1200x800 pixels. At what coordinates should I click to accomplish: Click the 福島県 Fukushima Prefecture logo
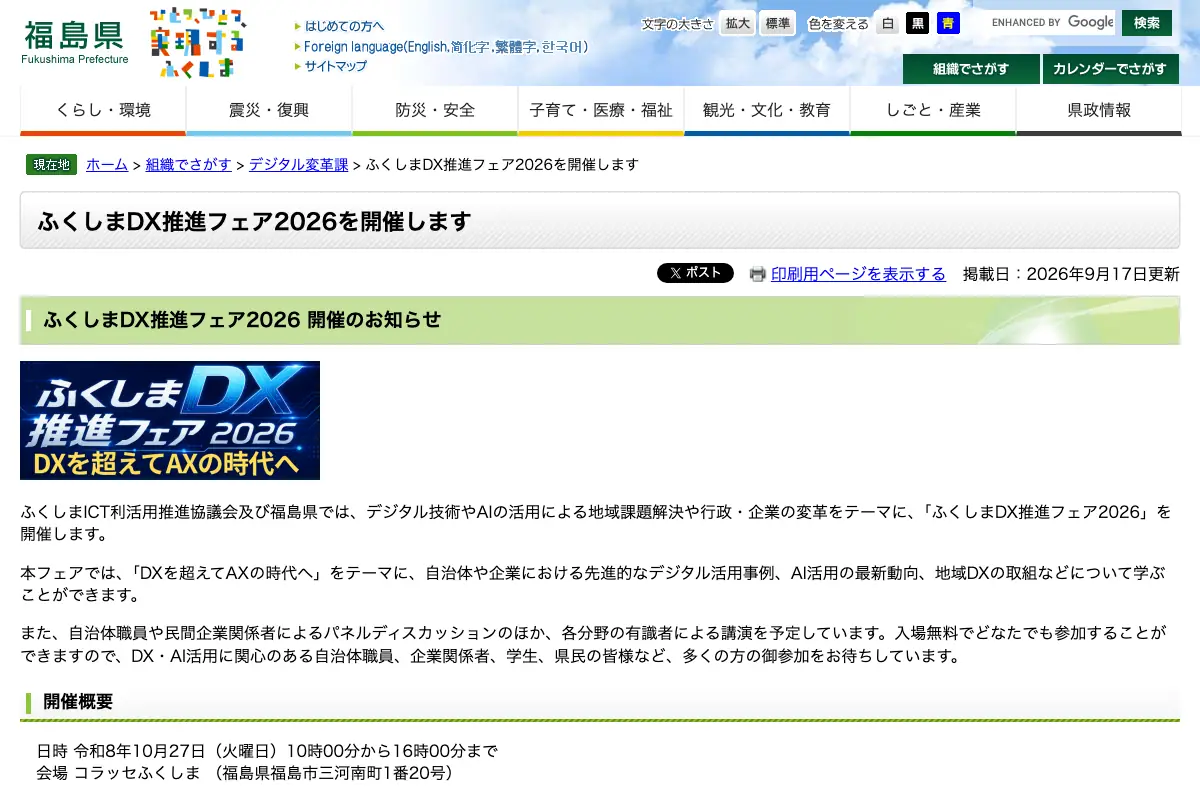point(75,43)
